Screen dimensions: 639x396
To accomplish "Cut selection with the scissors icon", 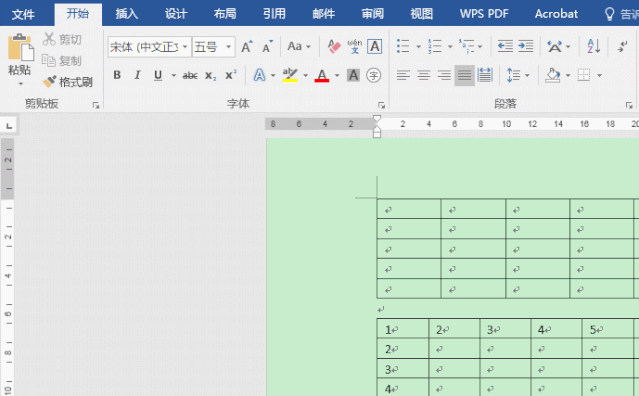I will [x=62, y=39].
